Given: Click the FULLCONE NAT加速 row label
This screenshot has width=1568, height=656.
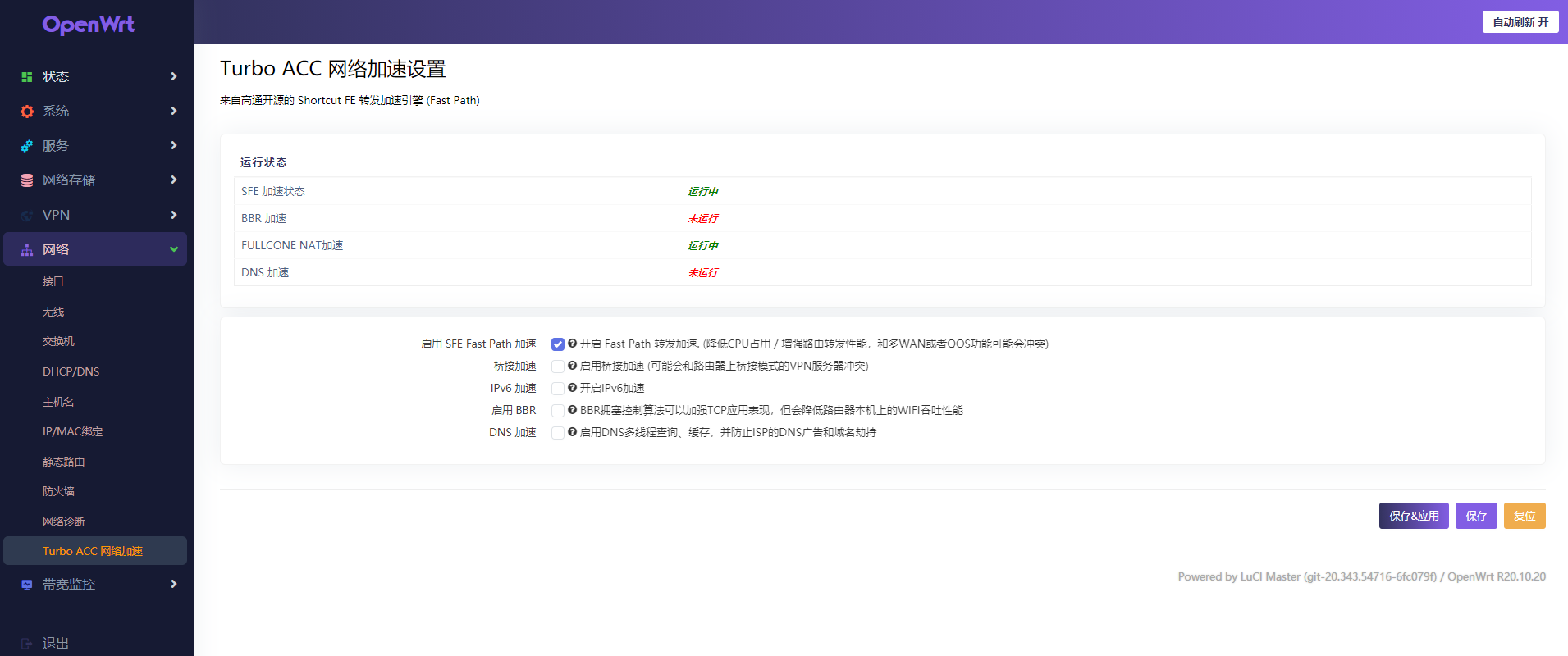Looking at the screenshot, I should point(292,245).
